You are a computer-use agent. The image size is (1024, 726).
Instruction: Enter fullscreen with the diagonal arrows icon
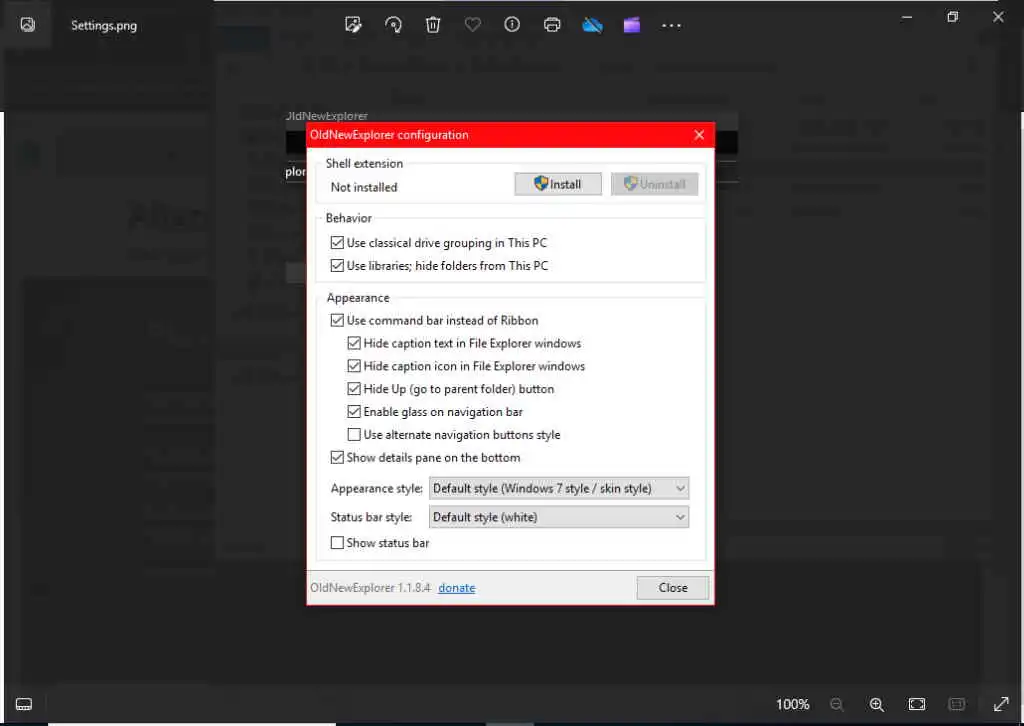(1001, 704)
